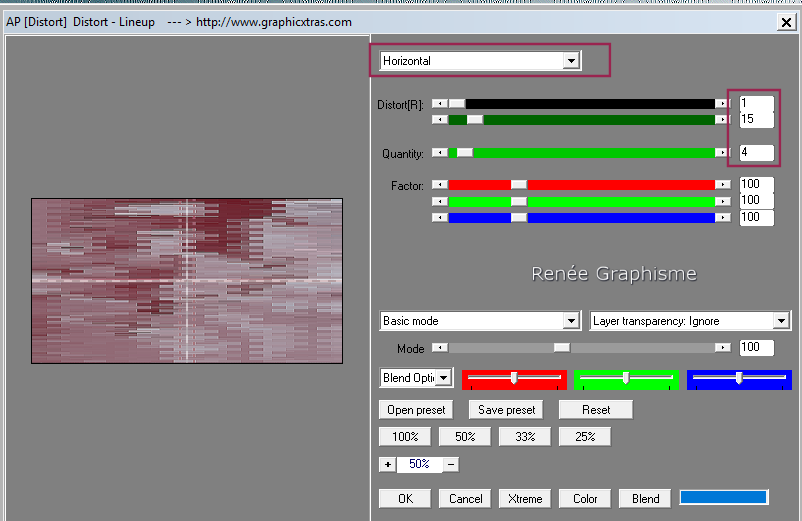Image resolution: width=802 pixels, height=521 pixels.
Task: Adjust the red blend slider
Action: pos(514,379)
